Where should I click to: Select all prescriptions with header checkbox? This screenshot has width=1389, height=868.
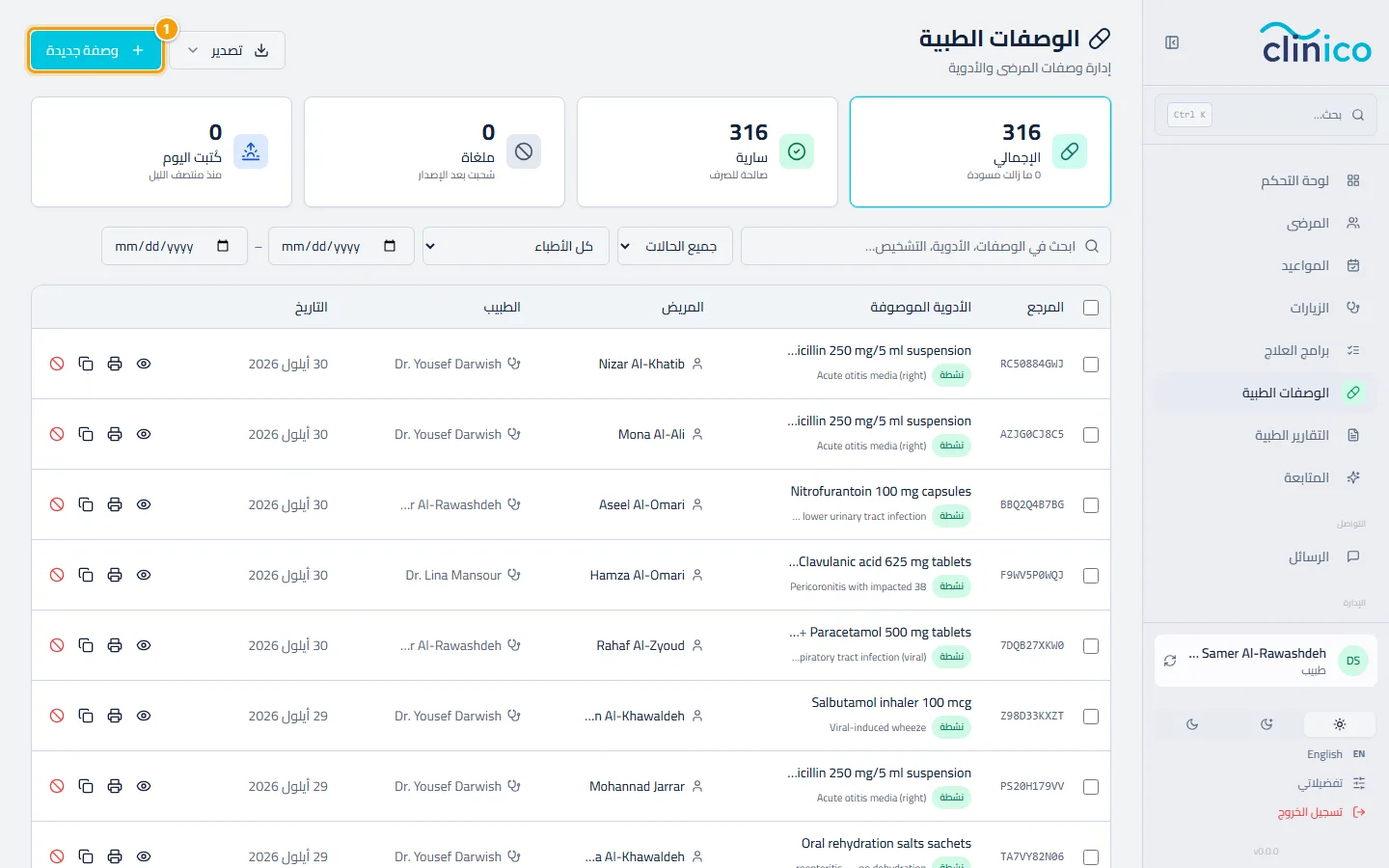(1091, 308)
